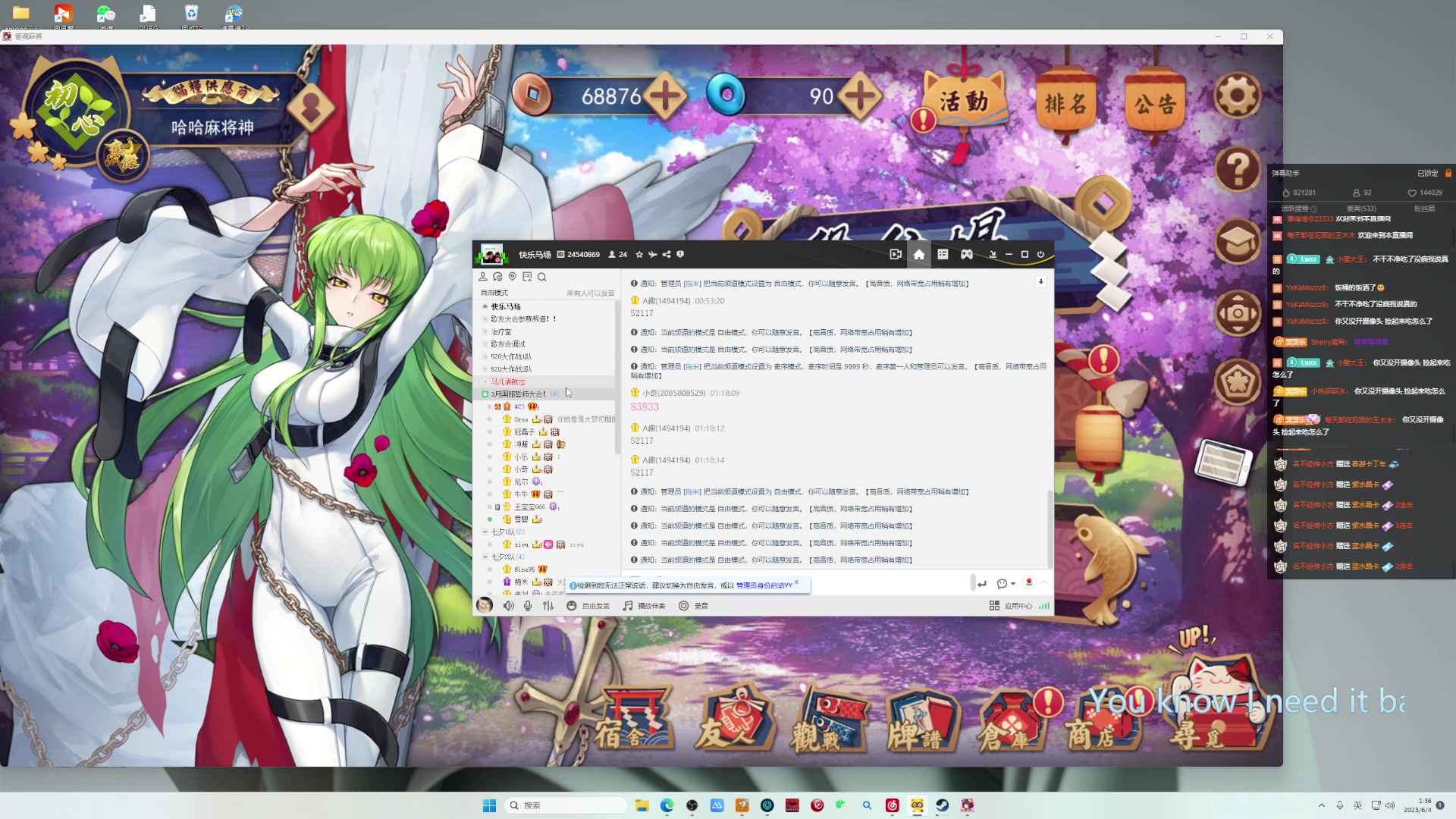Open the YY list panel icon
Image resolution: width=1456 pixels, height=819 pixels.
point(943,255)
